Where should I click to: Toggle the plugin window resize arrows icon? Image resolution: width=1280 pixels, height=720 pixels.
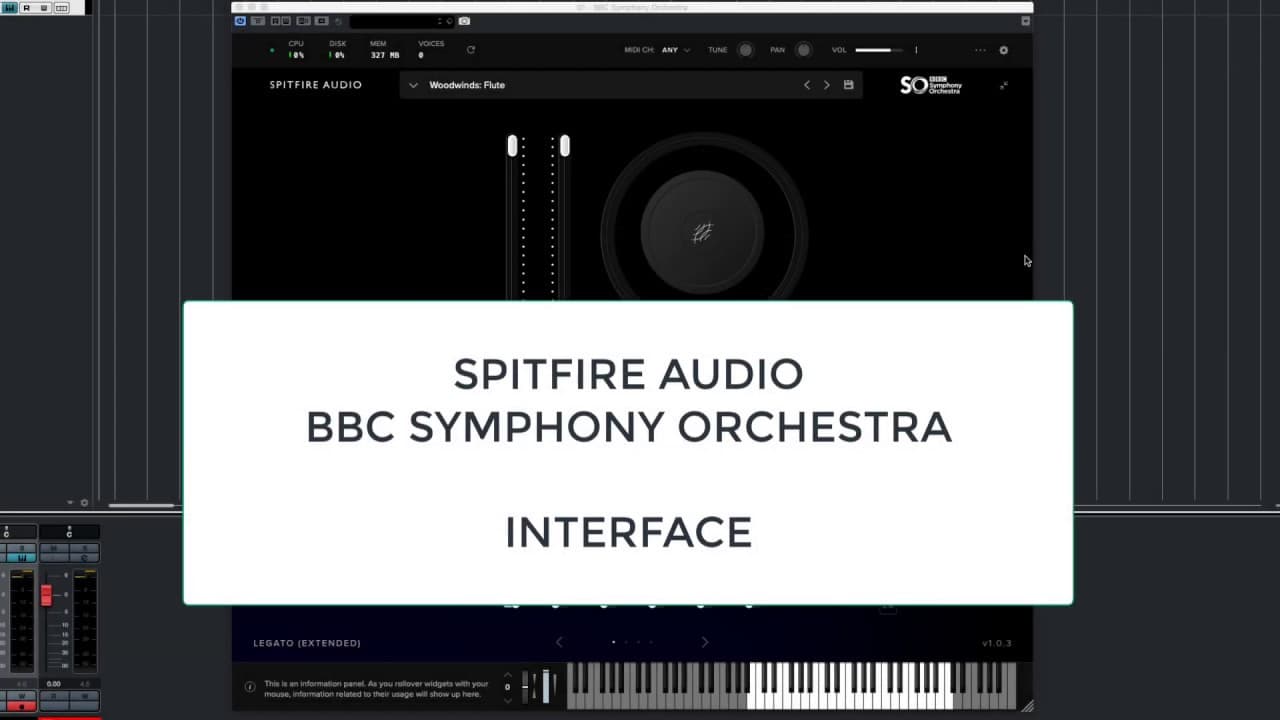click(x=1004, y=85)
